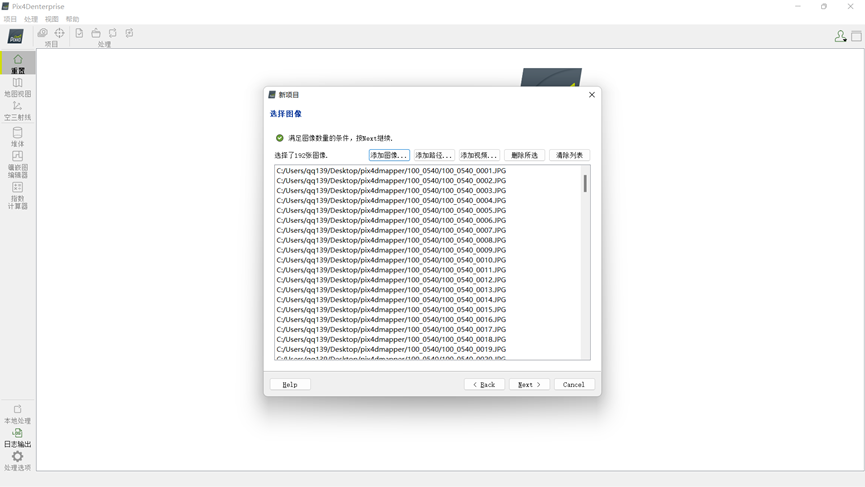The width and height of the screenshot is (865, 487).
Task: Select 100_0540_0019.JPG in the list
Action: tap(391, 350)
